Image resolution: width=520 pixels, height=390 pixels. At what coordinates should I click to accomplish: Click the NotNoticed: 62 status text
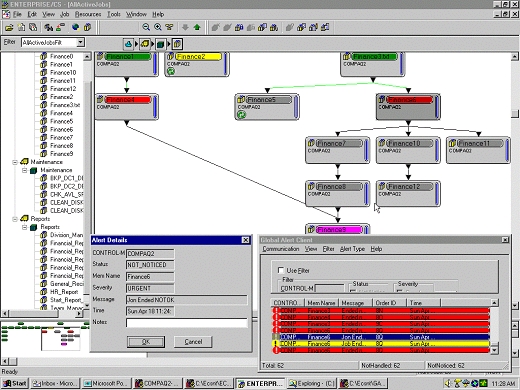click(x=445, y=365)
